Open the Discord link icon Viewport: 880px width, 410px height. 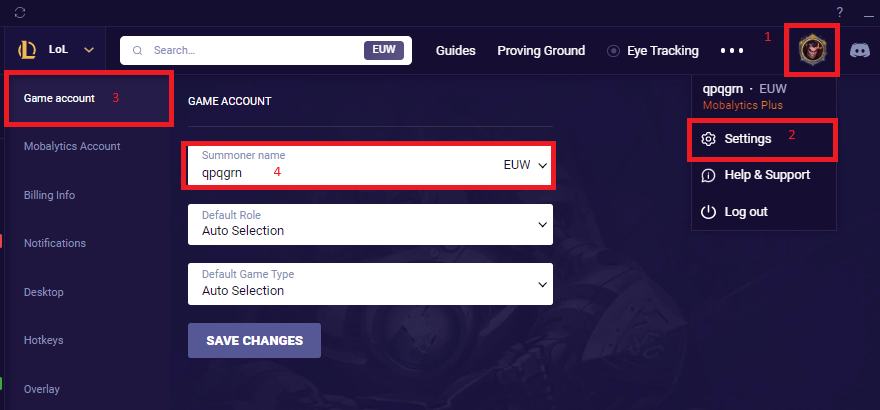[859, 51]
